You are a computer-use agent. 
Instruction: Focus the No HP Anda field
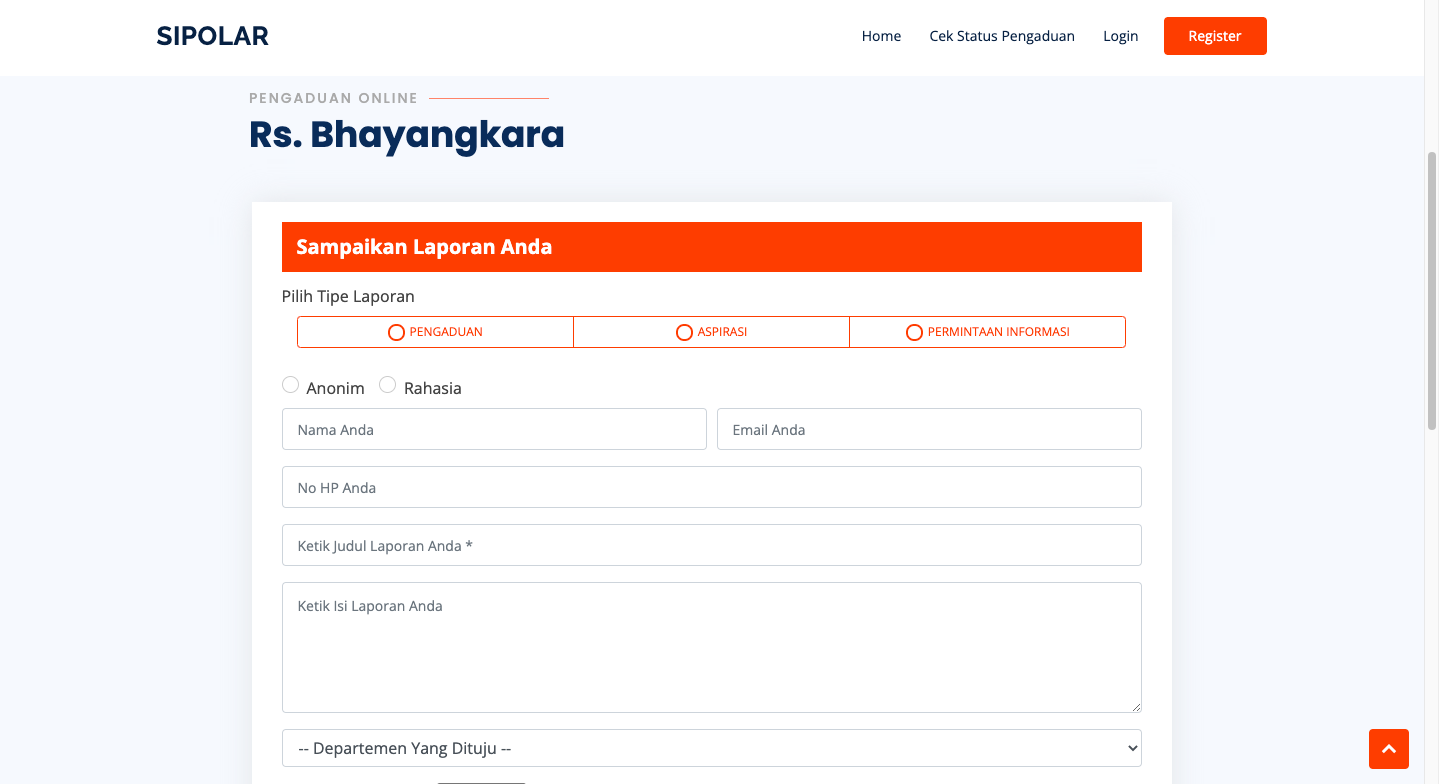pyautogui.click(x=711, y=487)
